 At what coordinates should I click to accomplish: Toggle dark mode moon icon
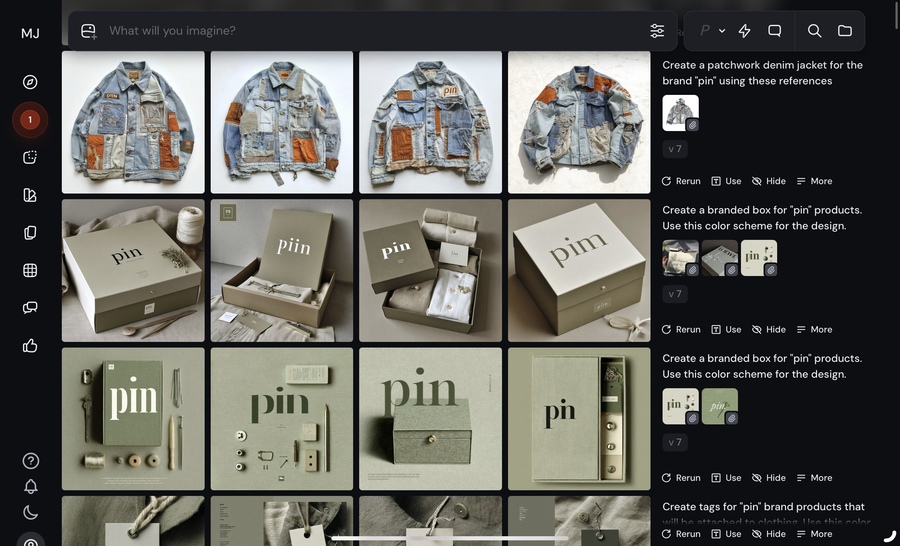click(x=30, y=512)
